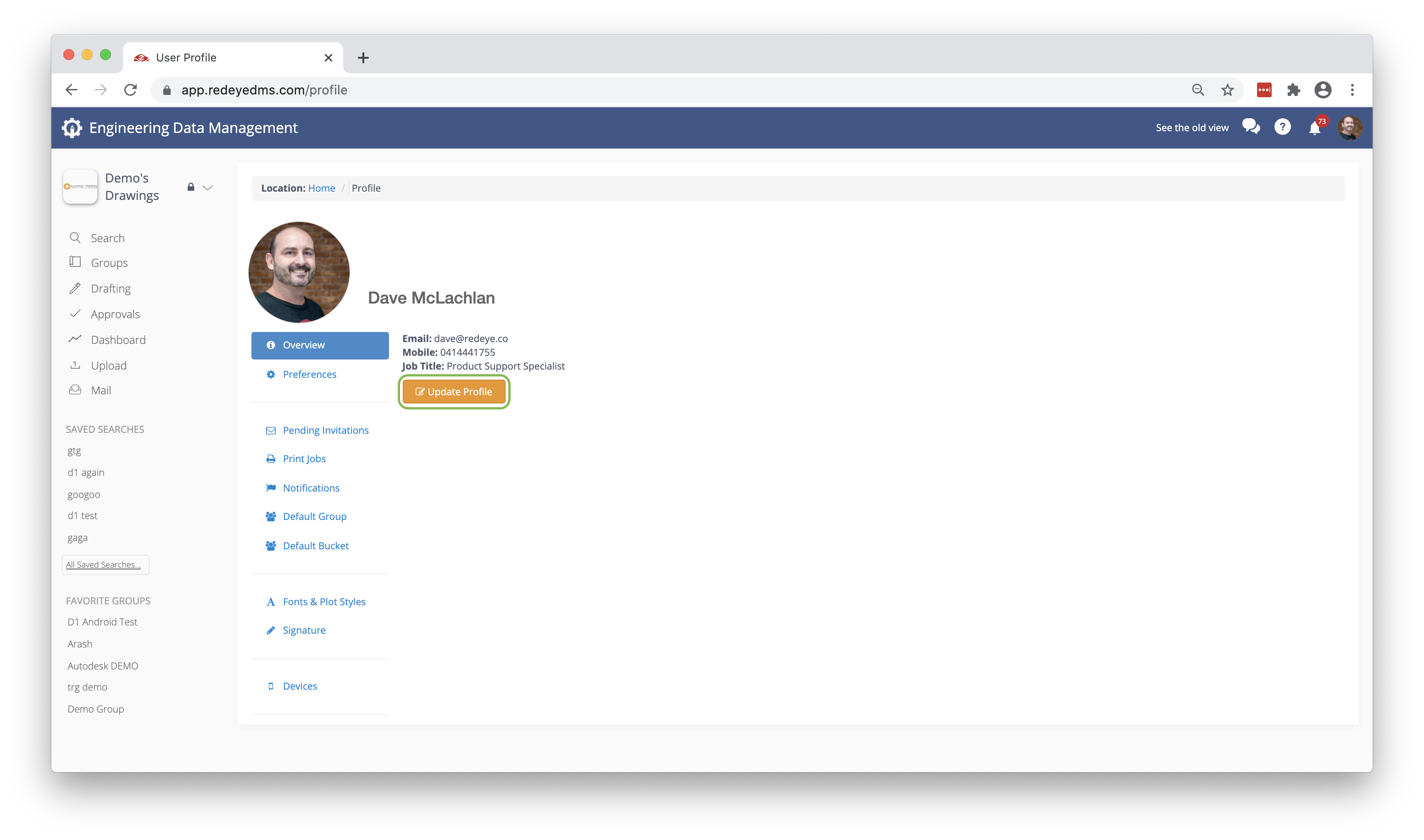Open favorite group Demo Group
1424x840 pixels.
[x=96, y=710]
